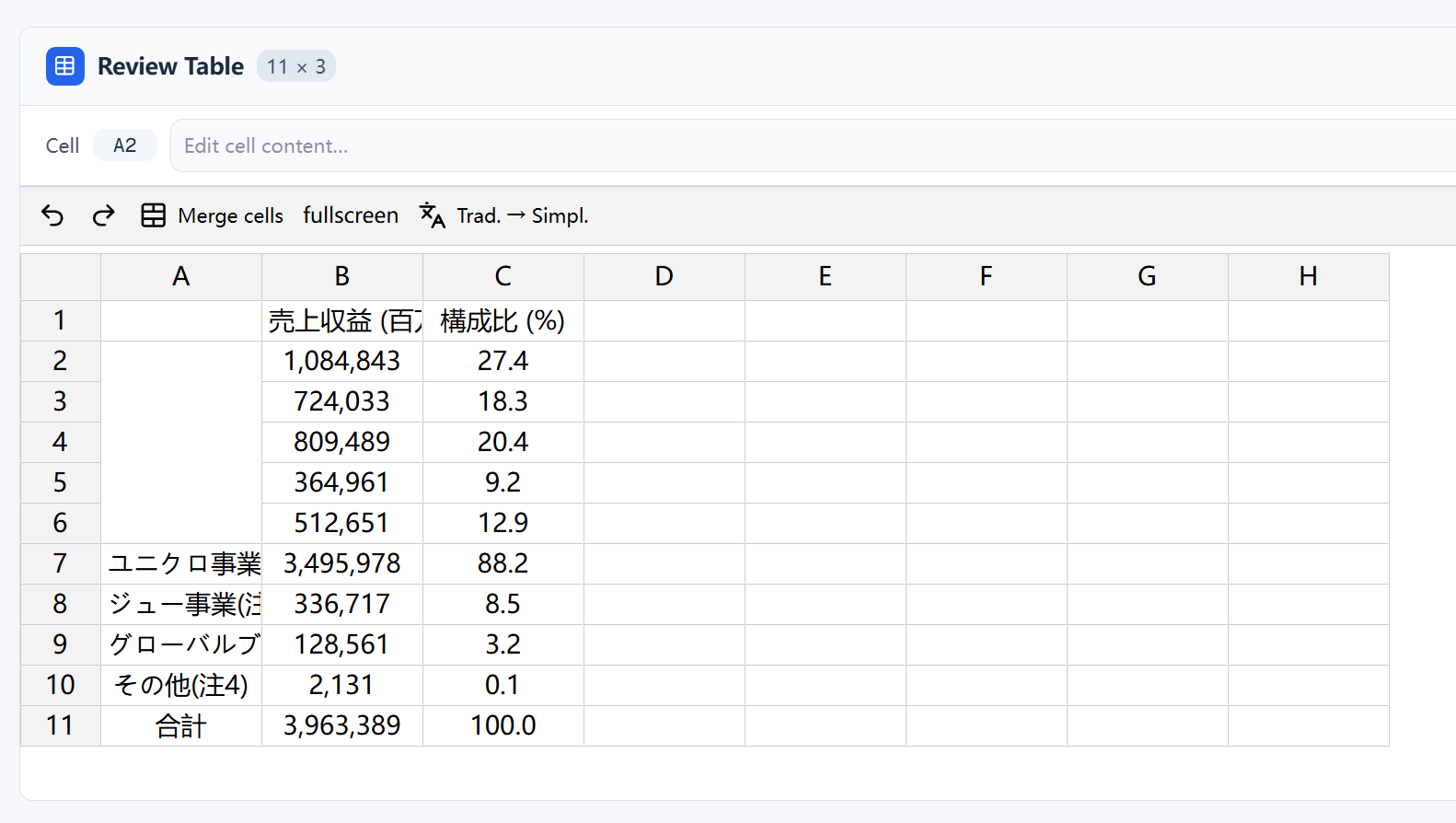Select row 7 header
1456x823 pixels.
click(x=61, y=564)
